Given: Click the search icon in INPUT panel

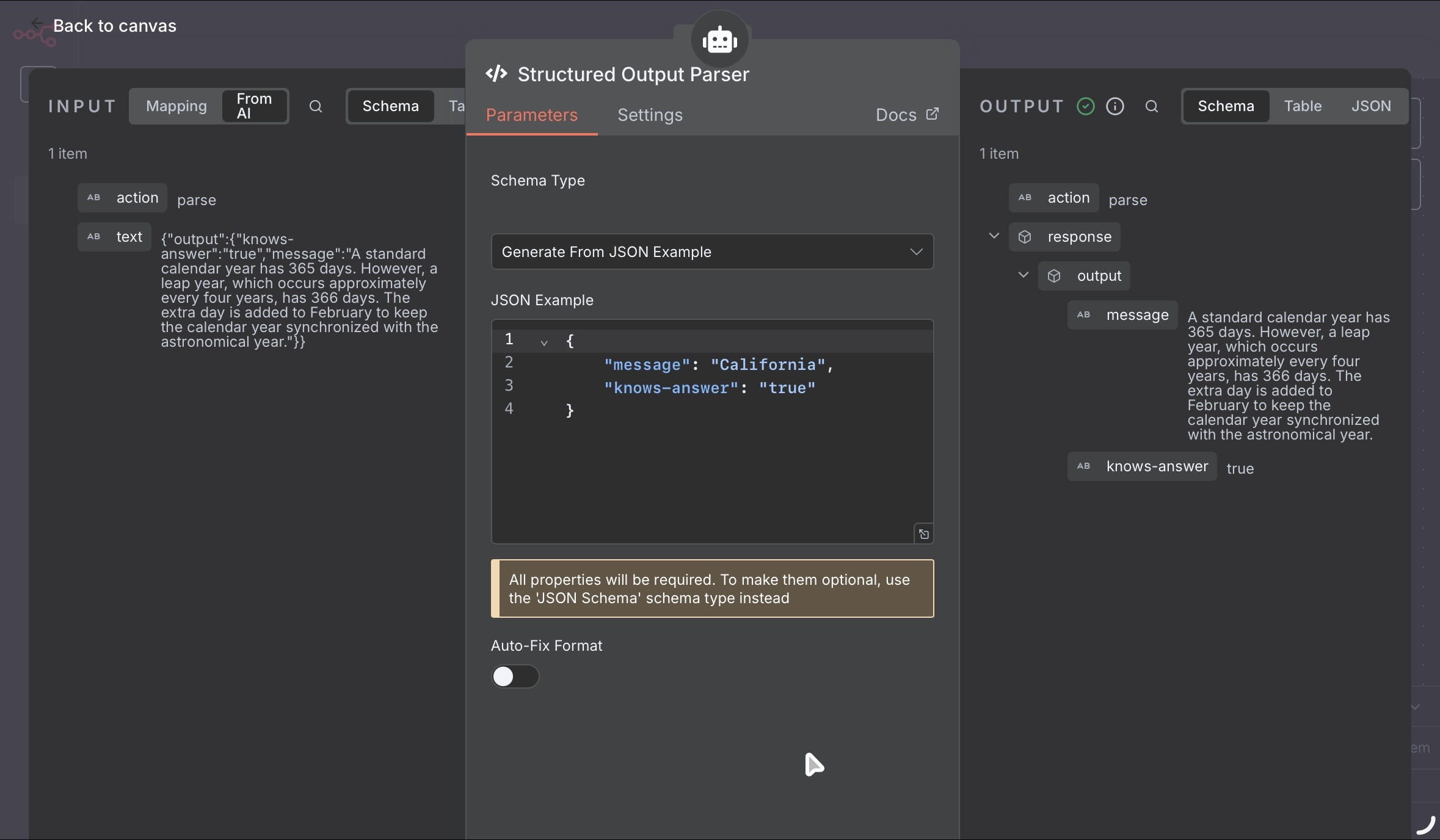Looking at the screenshot, I should click(315, 106).
